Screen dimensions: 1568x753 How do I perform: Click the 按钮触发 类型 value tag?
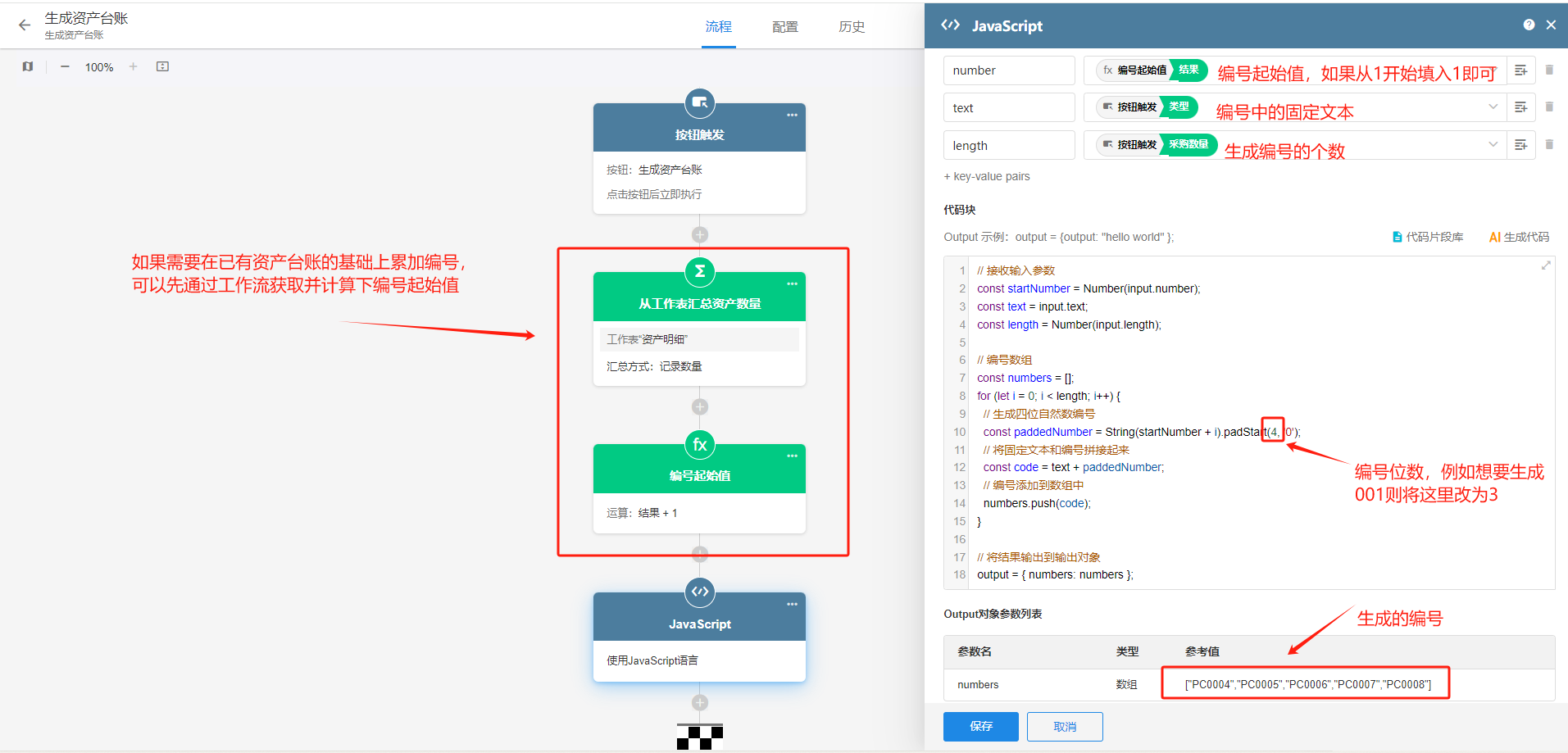(1148, 107)
